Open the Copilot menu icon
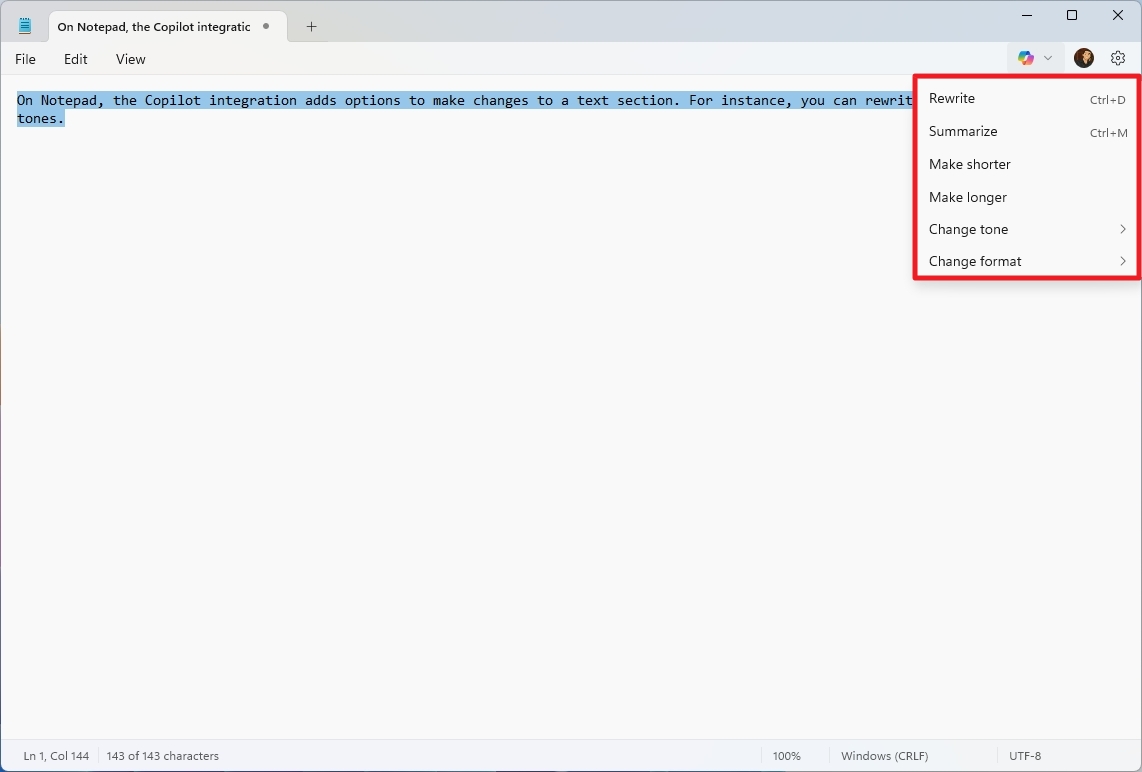Image resolution: width=1142 pixels, height=772 pixels. [1025, 58]
